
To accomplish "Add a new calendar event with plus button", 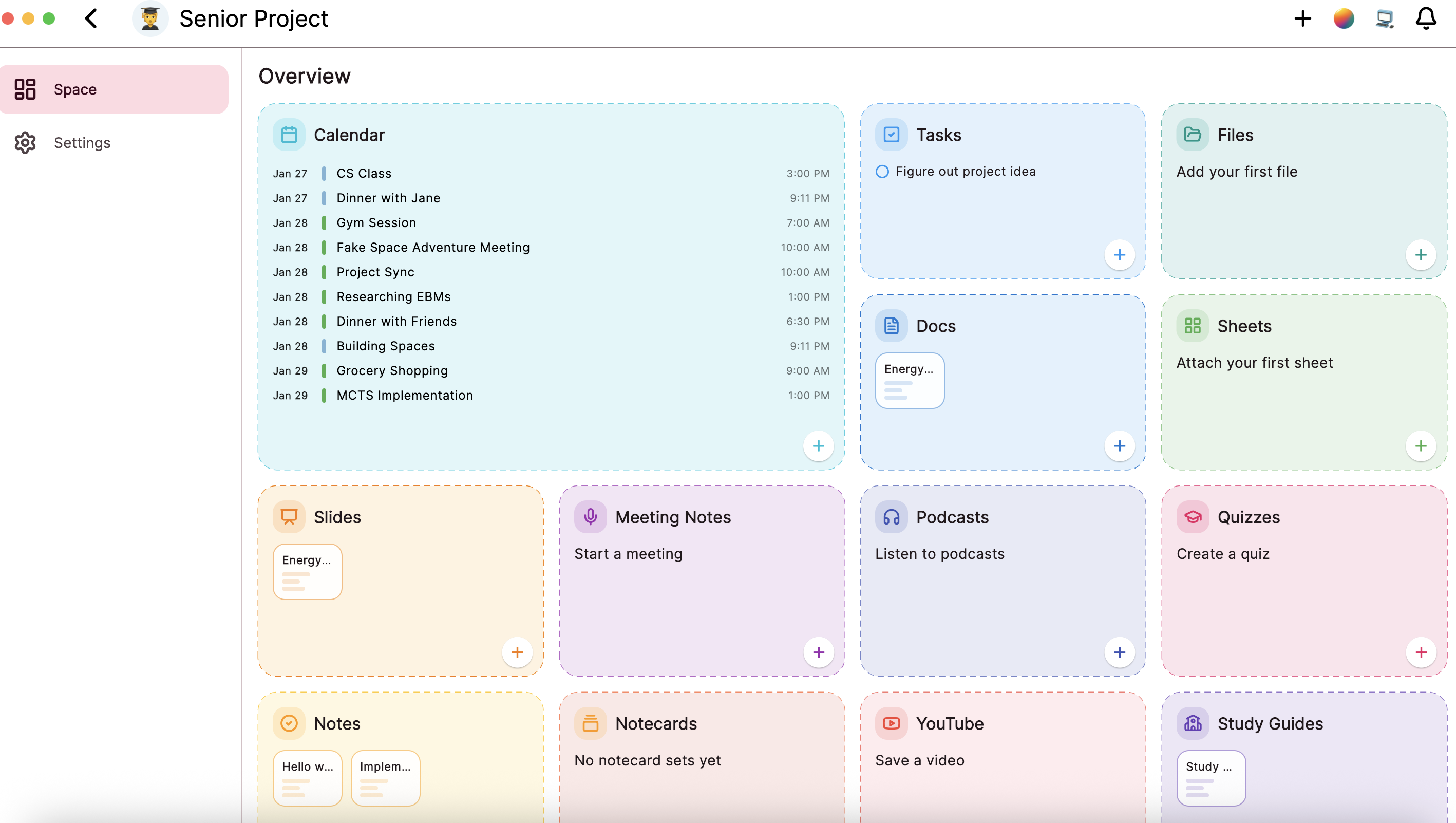I will click(x=819, y=445).
